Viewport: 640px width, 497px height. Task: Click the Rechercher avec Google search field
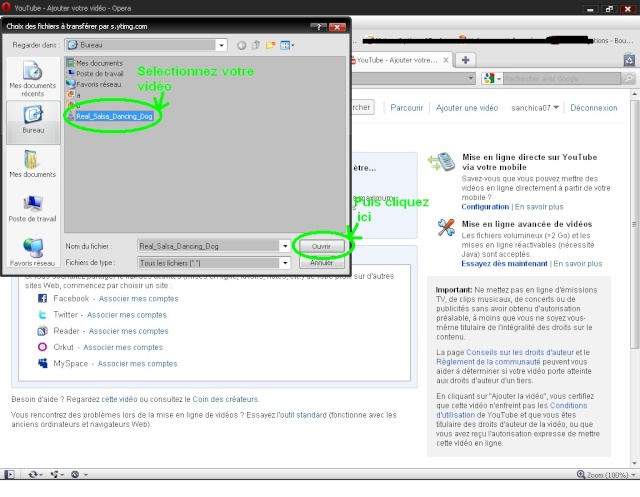click(x=562, y=78)
